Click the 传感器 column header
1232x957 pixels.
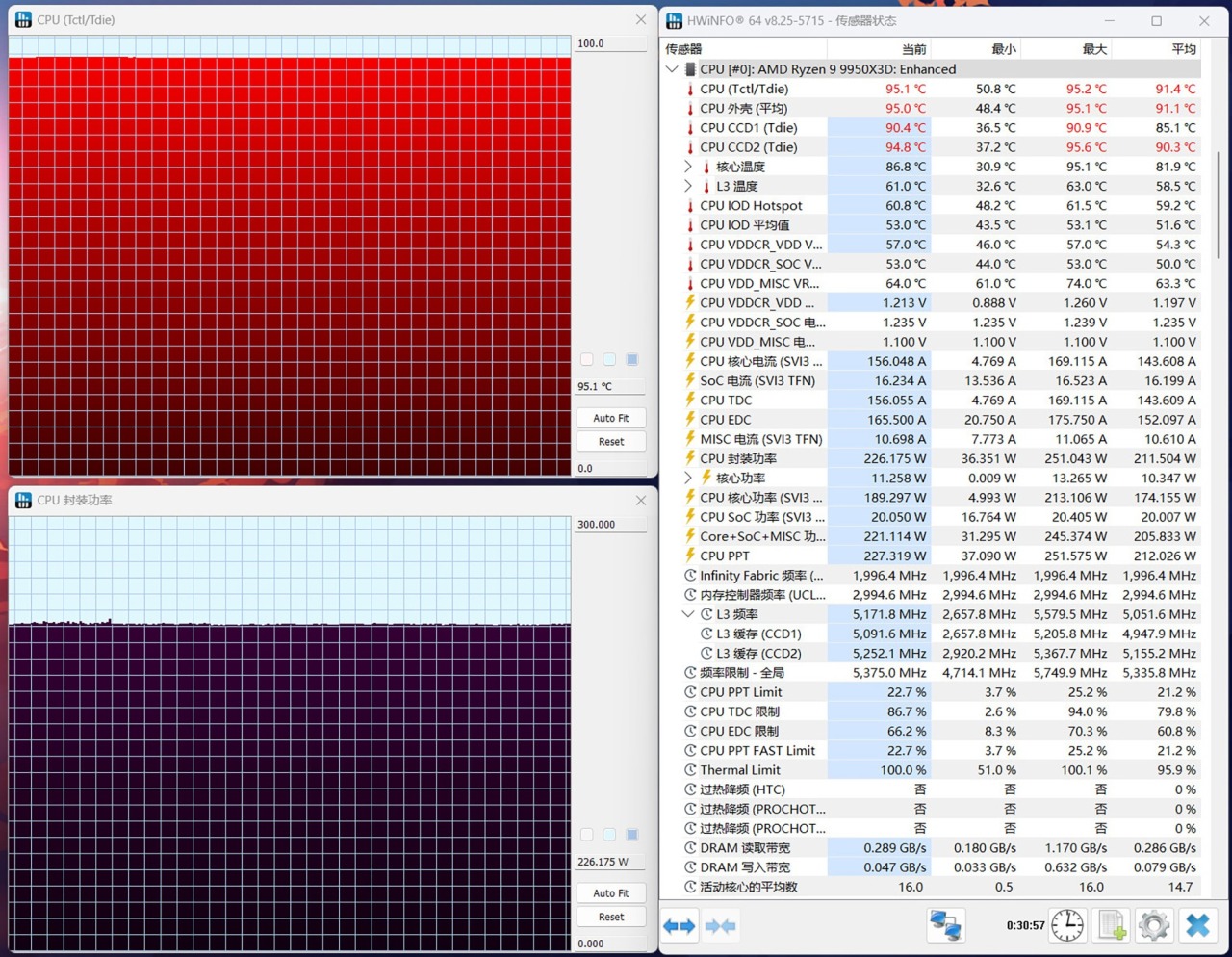(744, 49)
